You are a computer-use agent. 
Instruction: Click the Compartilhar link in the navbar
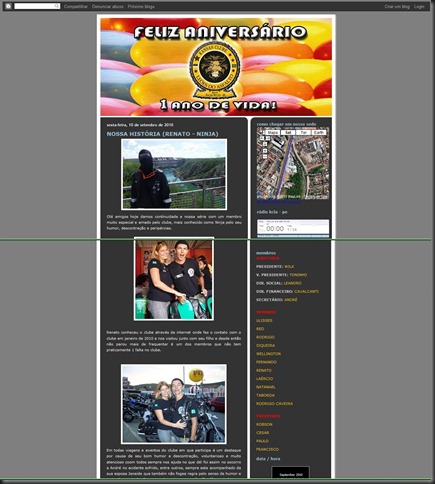(76, 6)
